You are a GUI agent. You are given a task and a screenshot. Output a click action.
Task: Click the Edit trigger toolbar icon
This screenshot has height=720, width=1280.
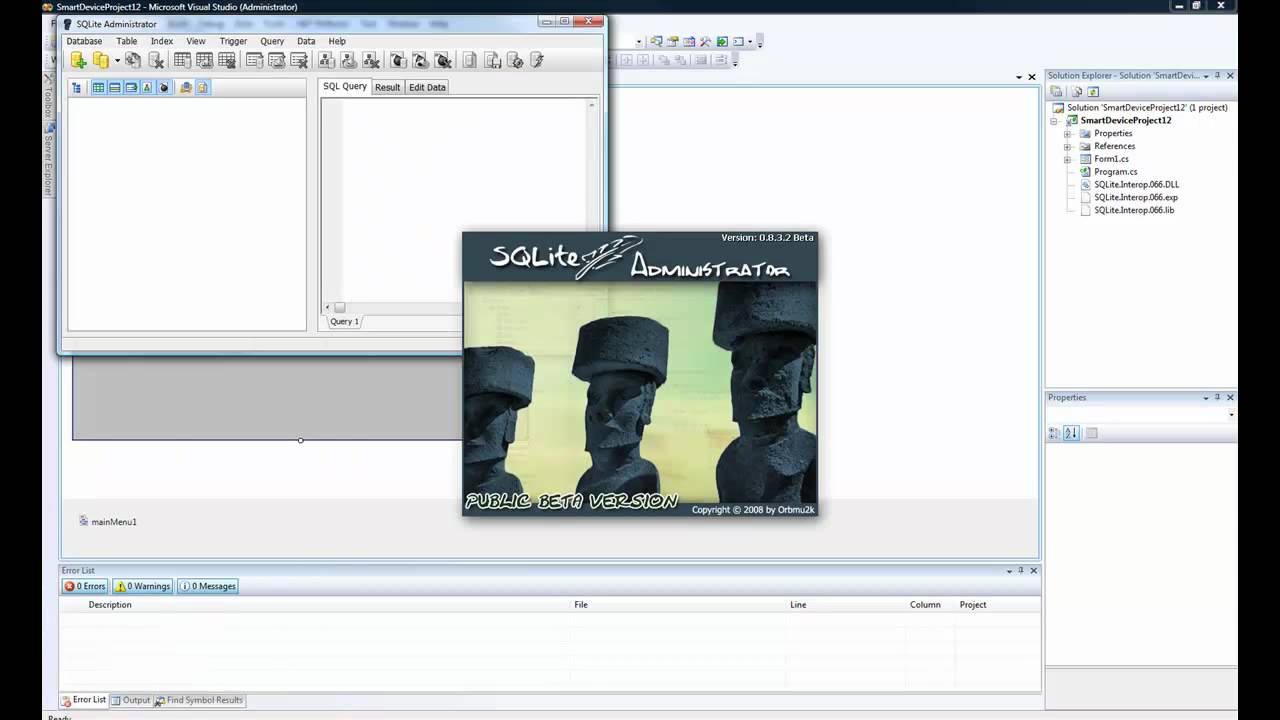pos(420,60)
